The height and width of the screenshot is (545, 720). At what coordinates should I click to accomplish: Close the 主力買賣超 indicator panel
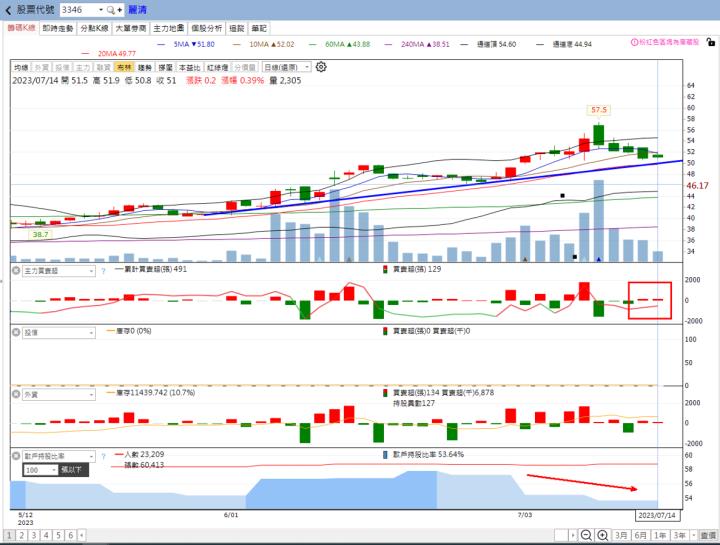16,271
